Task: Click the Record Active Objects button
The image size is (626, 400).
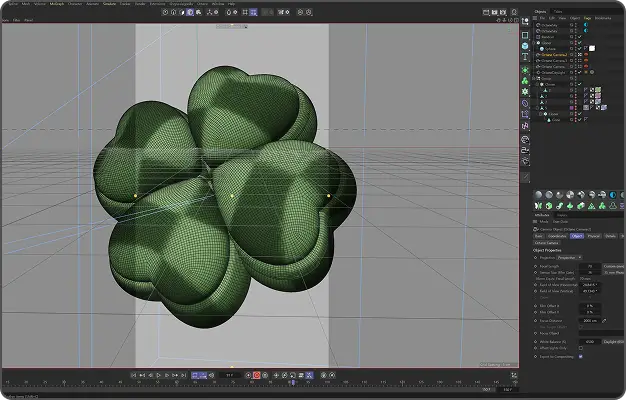Action: [x=248, y=375]
